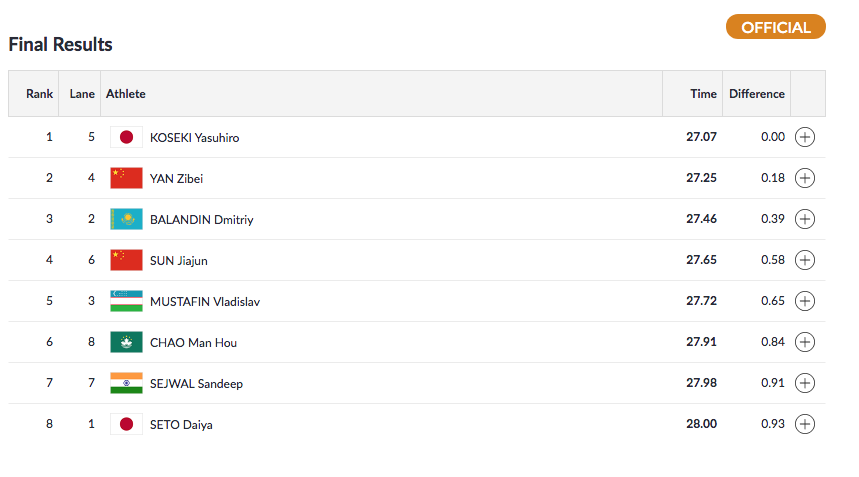Click Uzbekistan flag next to MUSTAFIN Vladislav
Screen dimensions: 859x477
tap(126, 301)
